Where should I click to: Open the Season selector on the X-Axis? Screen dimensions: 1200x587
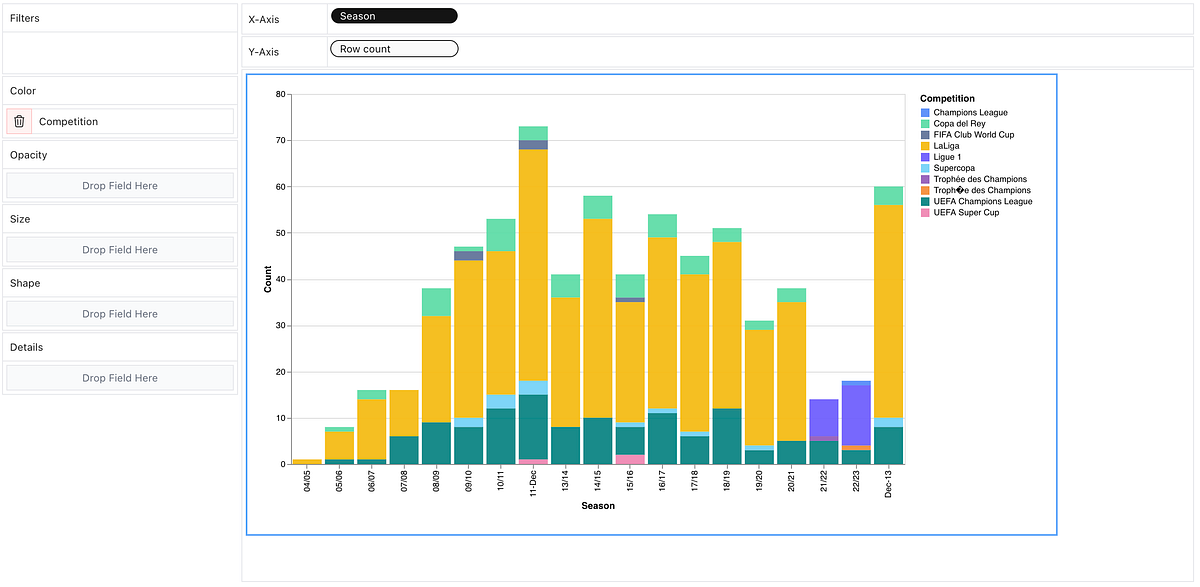click(393, 15)
